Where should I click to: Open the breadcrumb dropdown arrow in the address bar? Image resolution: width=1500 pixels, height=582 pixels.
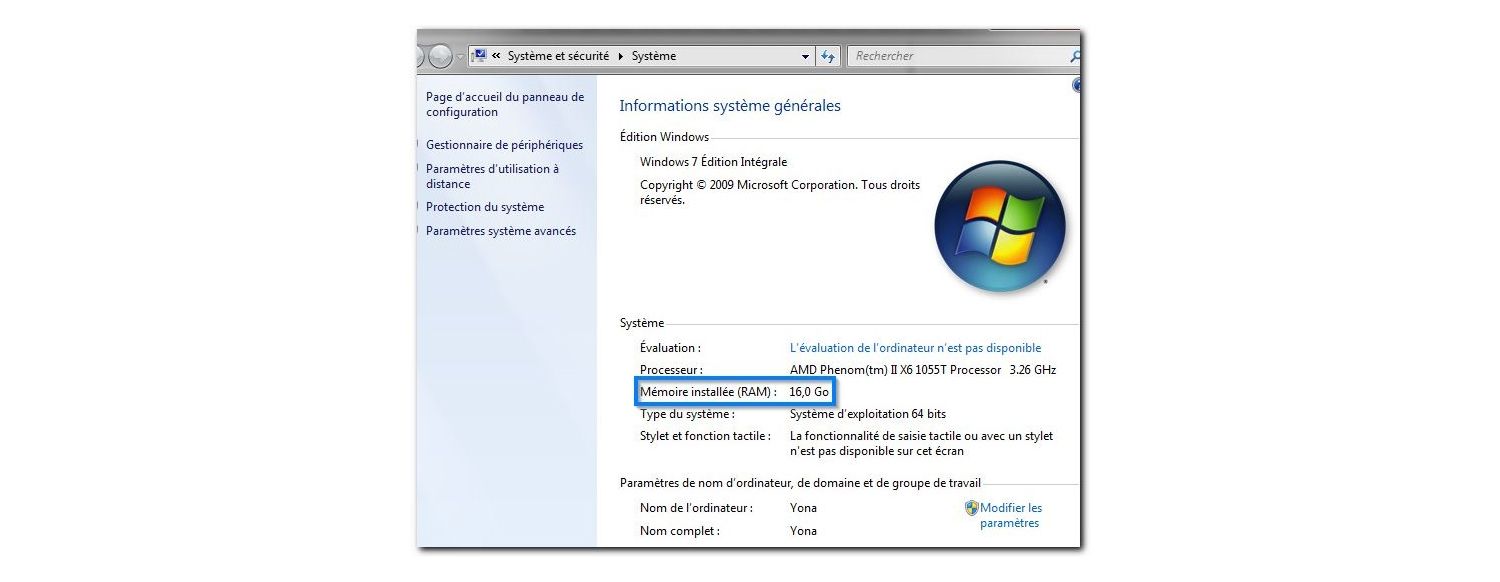(x=805, y=56)
